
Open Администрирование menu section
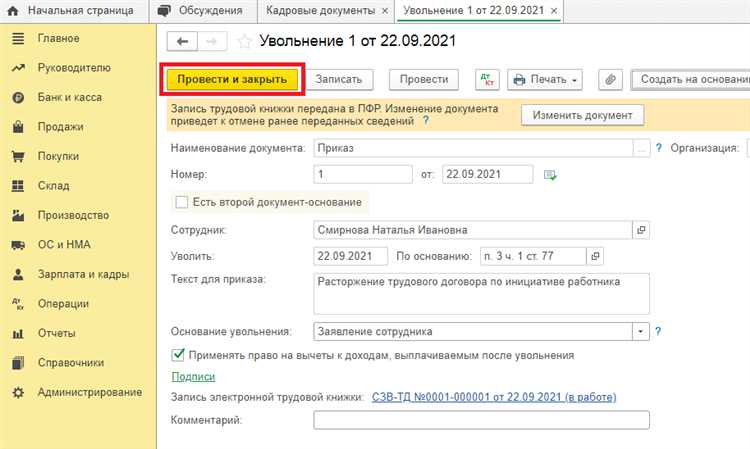click(78, 393)
